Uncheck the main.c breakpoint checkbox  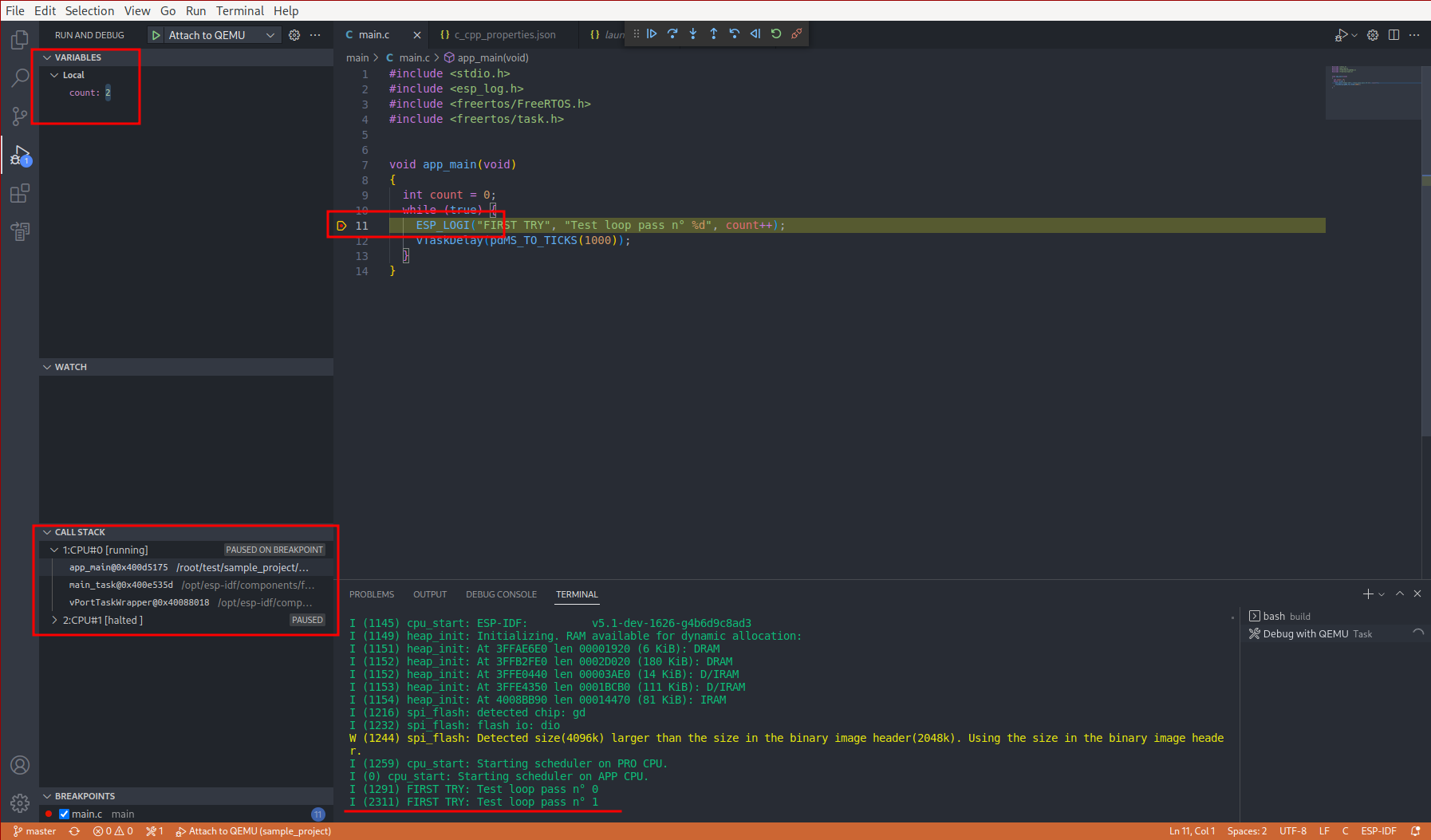click(65, 814)
